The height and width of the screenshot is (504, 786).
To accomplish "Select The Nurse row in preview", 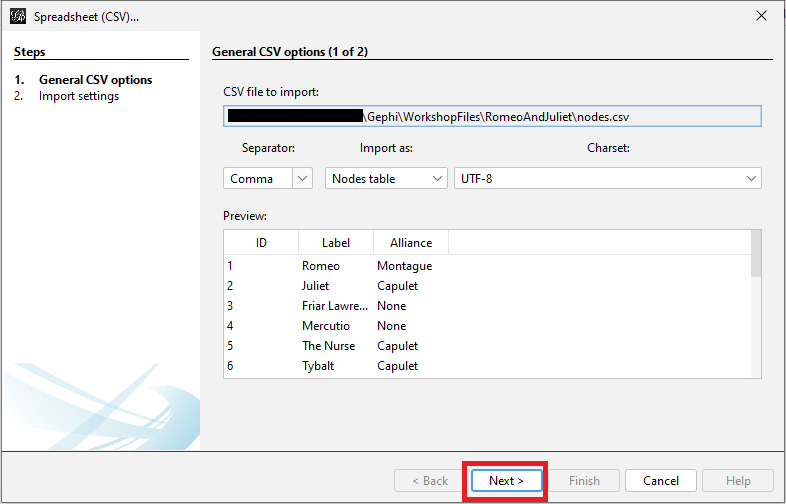I will click(x=327, y=346).
